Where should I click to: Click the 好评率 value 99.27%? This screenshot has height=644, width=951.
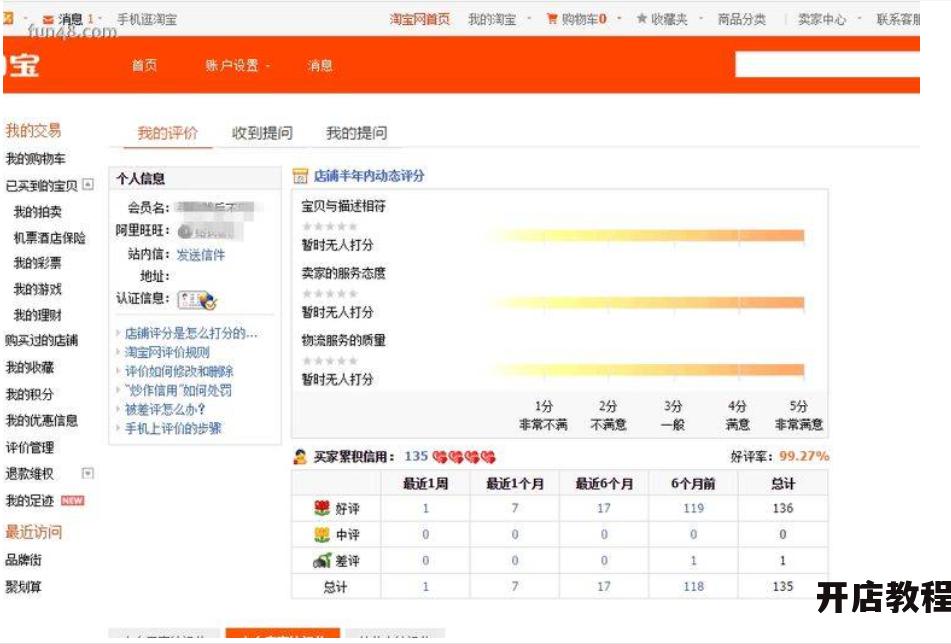point(804,456)
